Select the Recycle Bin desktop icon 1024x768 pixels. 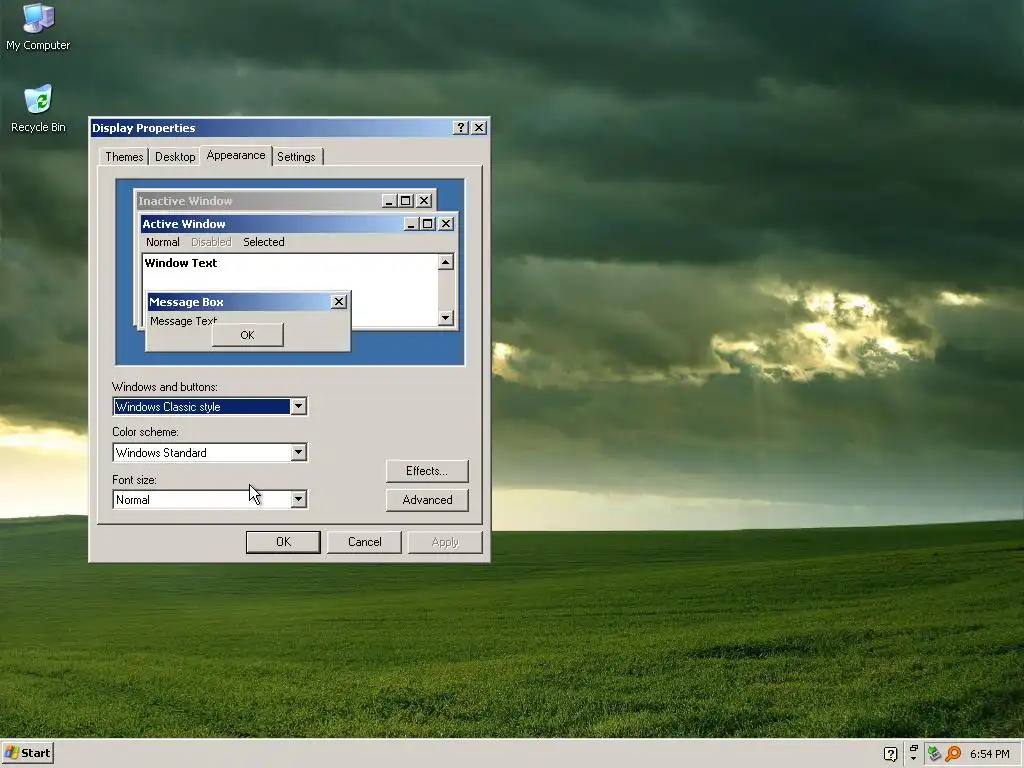(38, 109)
